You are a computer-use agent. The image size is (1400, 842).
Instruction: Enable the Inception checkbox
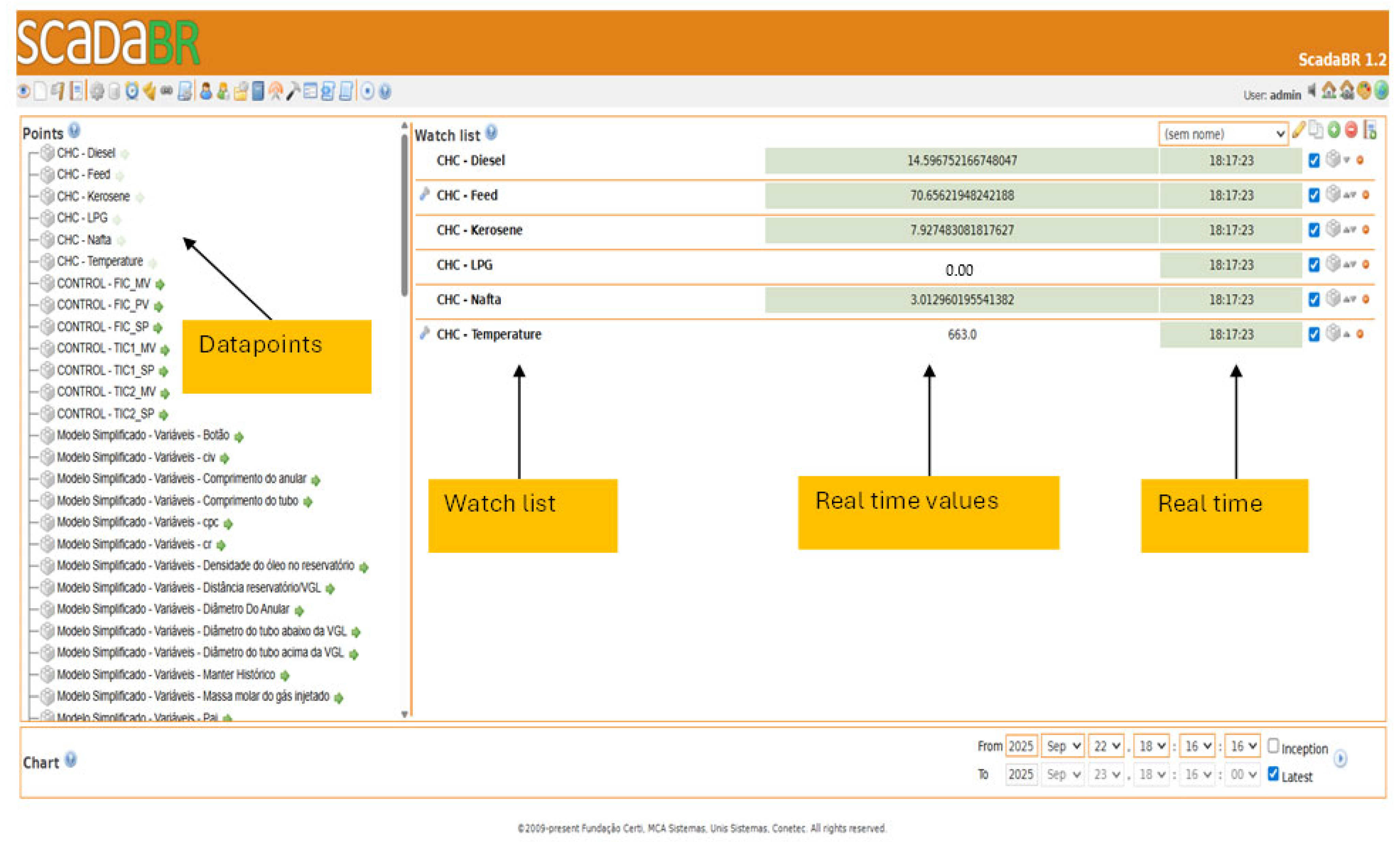(x=1273, y=746)
